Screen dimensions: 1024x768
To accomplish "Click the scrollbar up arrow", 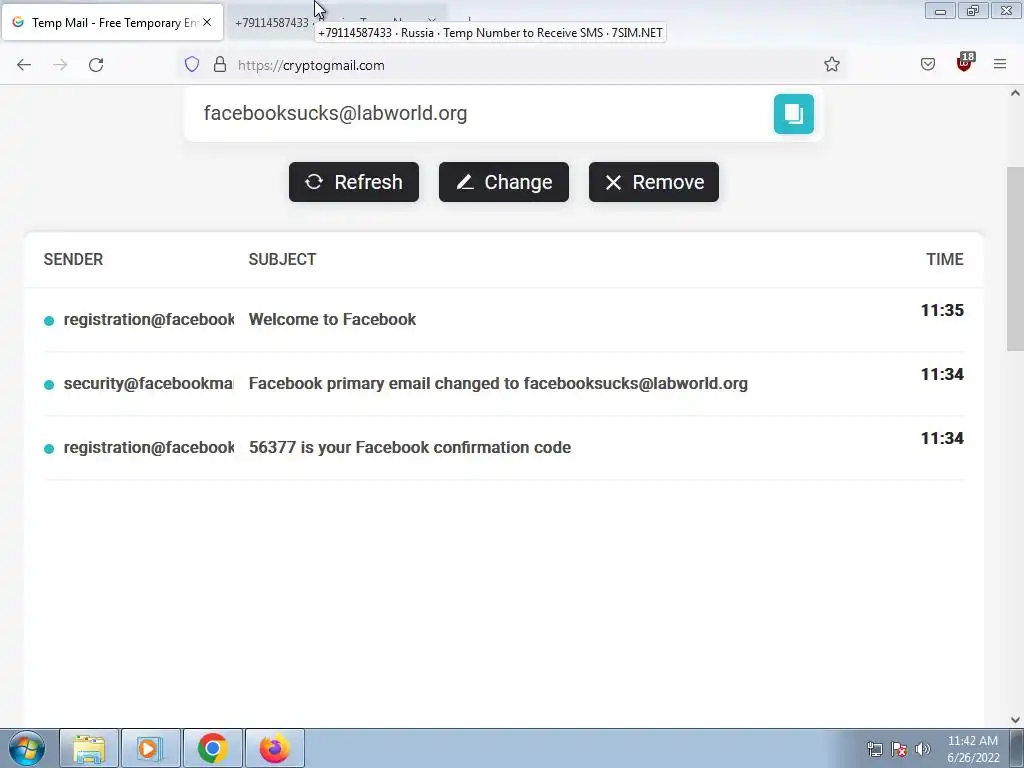I will (1015, 93).
